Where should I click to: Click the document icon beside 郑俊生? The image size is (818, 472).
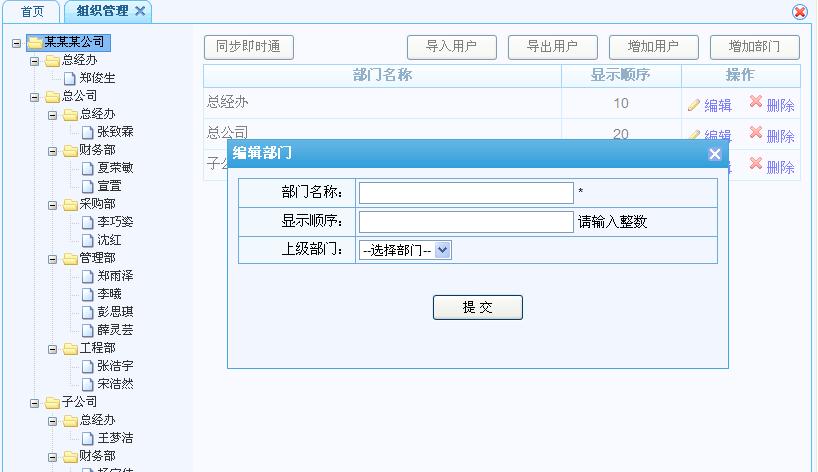point(70,78)
